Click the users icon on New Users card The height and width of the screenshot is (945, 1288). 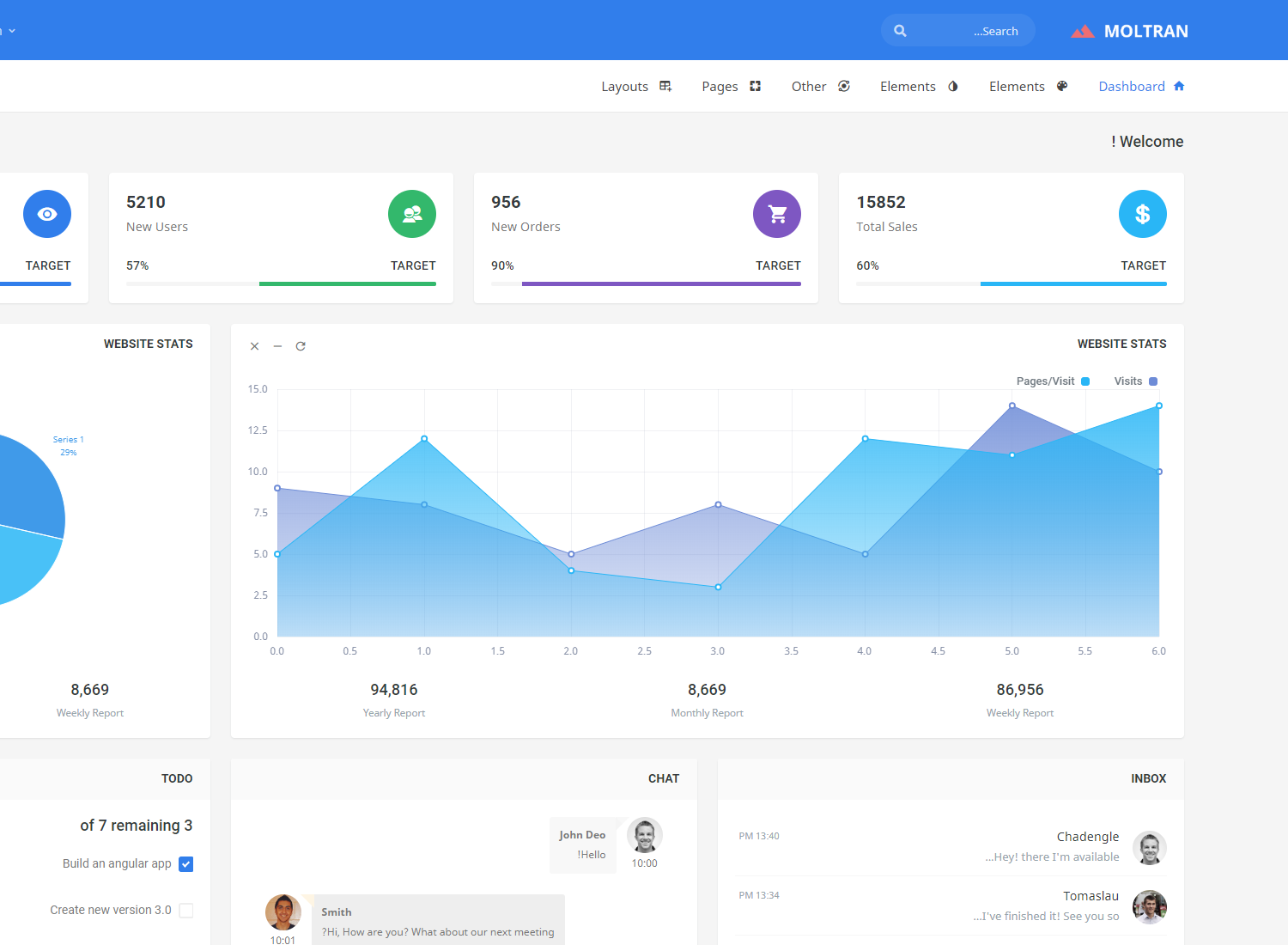pyautogui.click(x=412, y=214)
